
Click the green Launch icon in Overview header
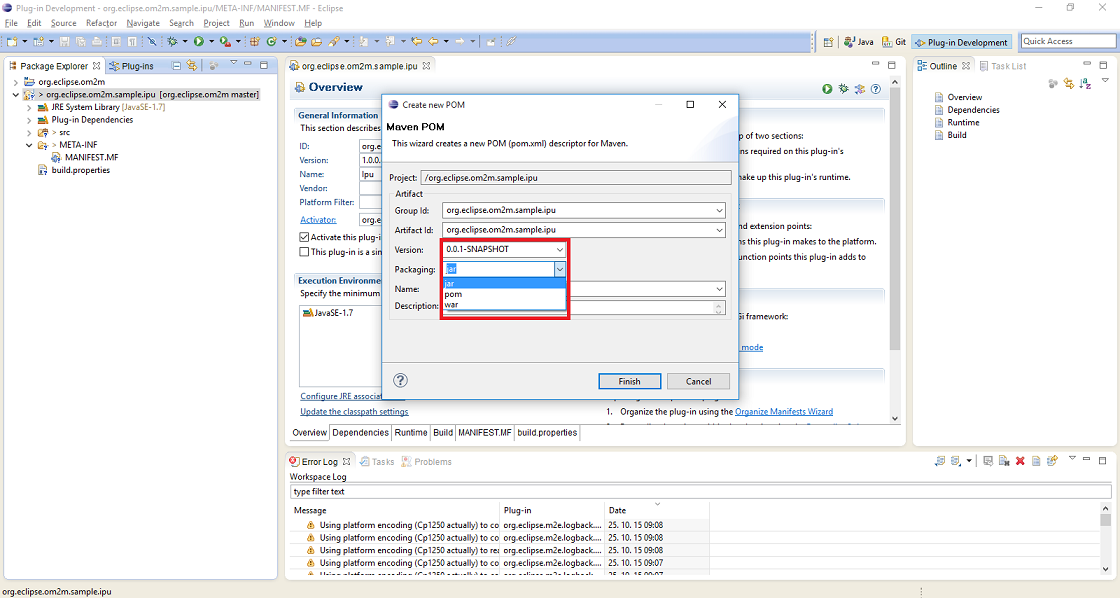(827, 89)
